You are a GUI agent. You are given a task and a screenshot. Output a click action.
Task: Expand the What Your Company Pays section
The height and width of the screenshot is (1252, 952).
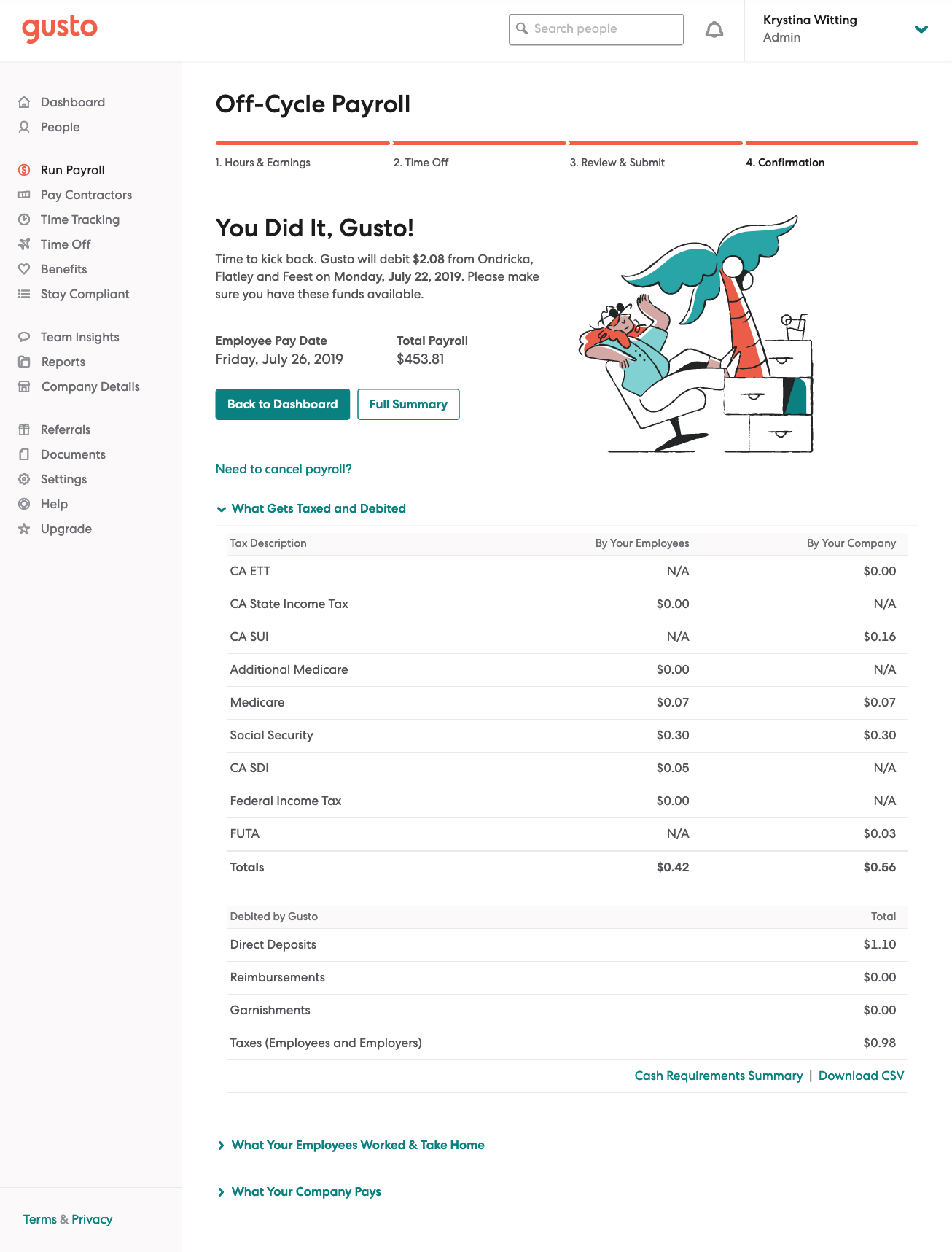click(305, 1191)
